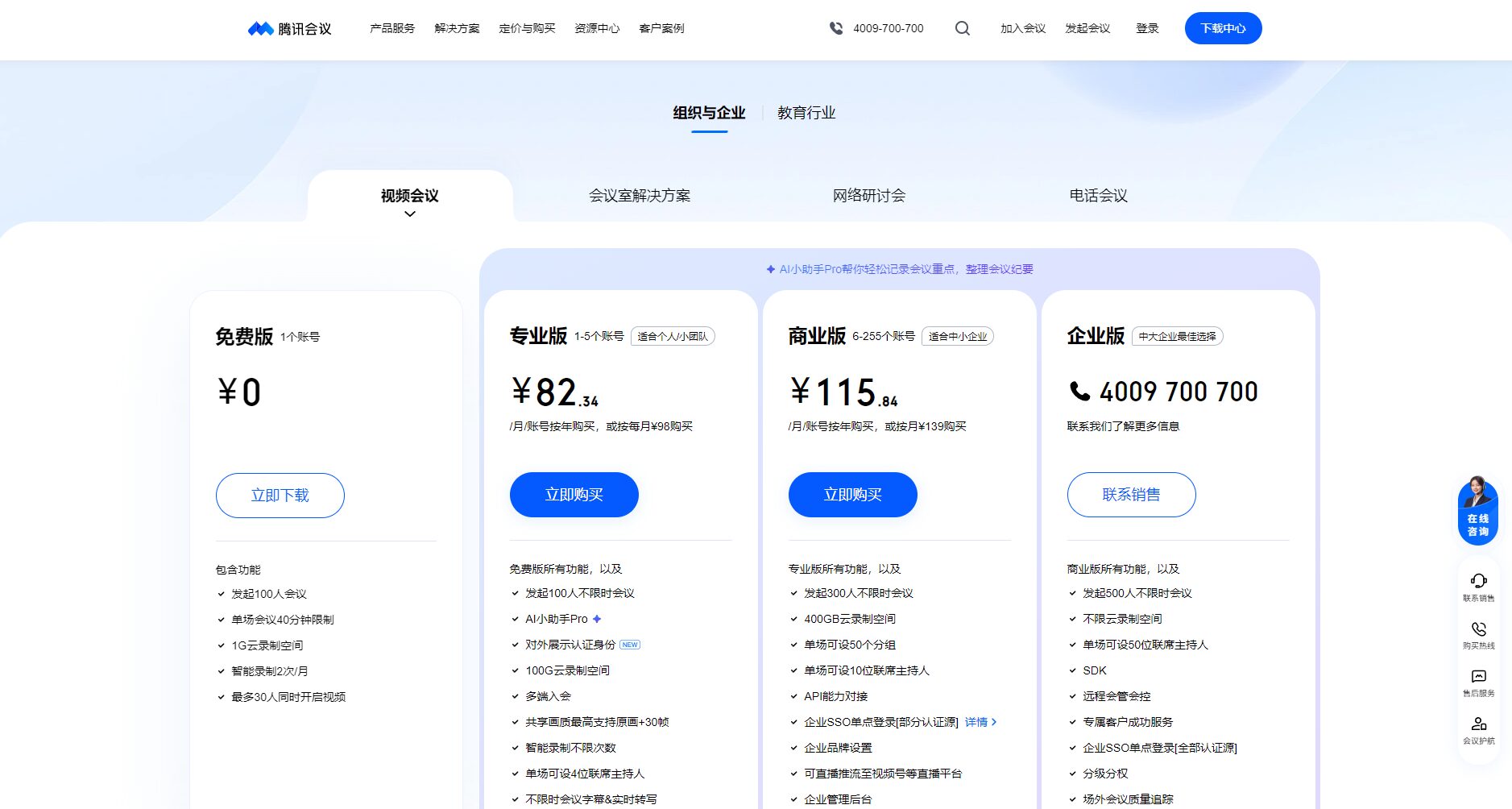The width and height of the screenshot is (1512, 809).
Task: Switch to the 会议室解决方案 tab
Action: tap(640, 196)
